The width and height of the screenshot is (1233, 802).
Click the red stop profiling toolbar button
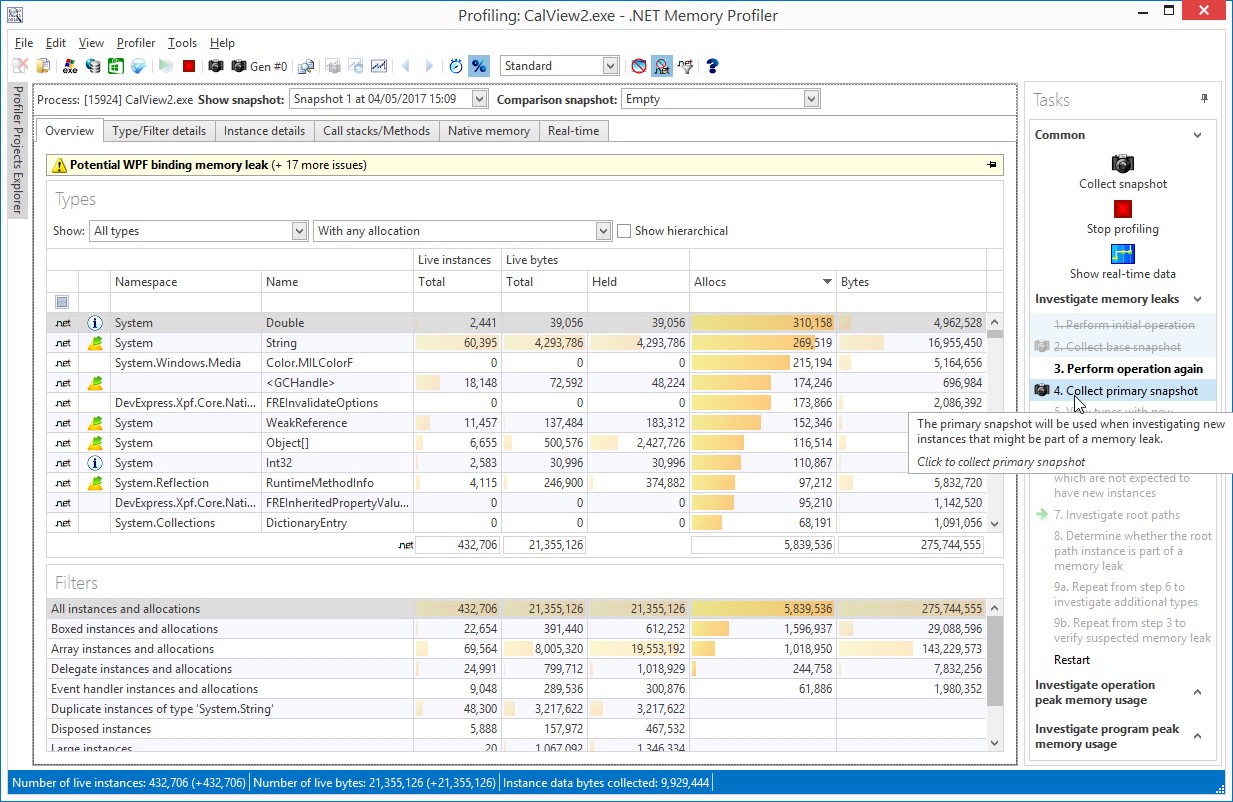(x=189, y=66)
